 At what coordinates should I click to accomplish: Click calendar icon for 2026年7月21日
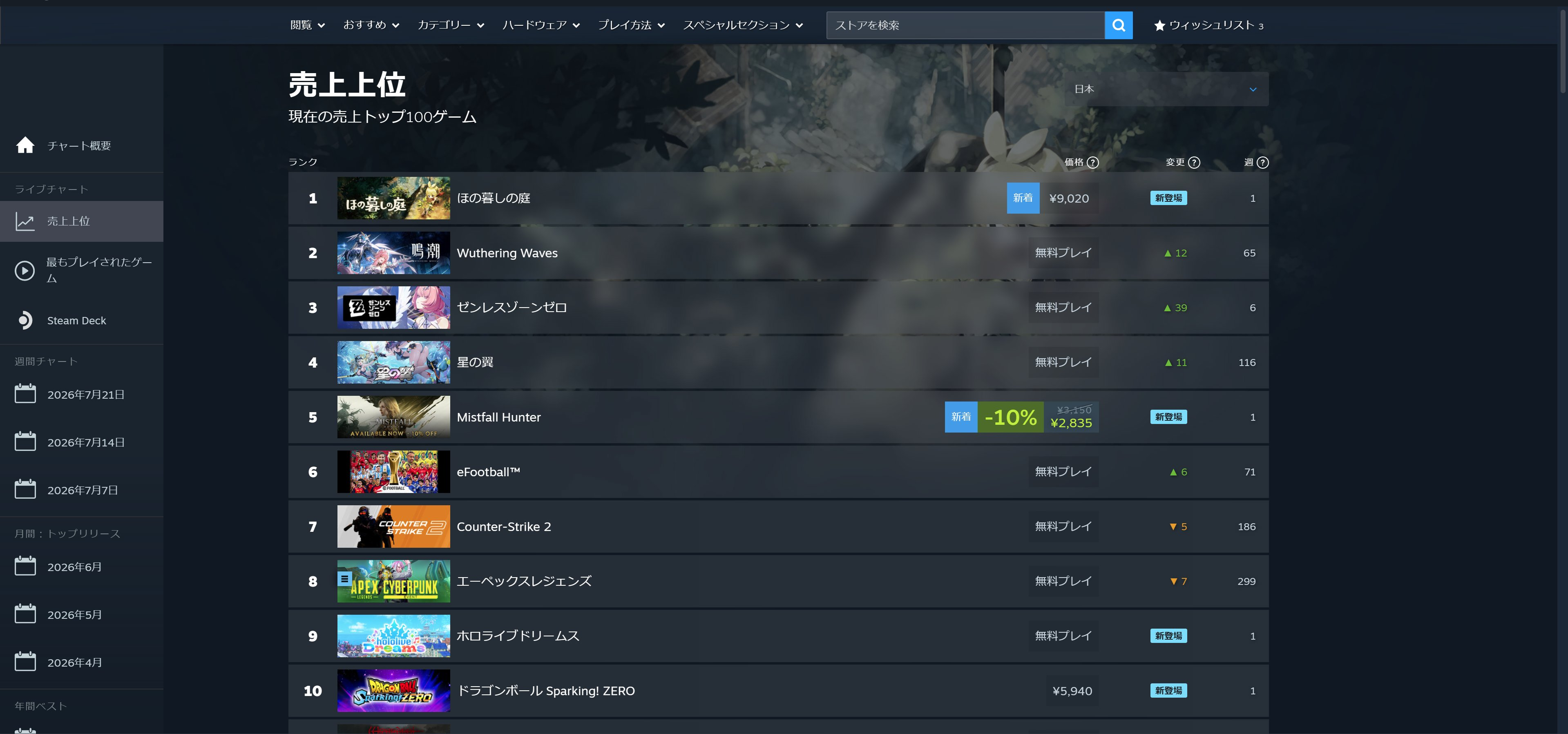pos(25,394)
